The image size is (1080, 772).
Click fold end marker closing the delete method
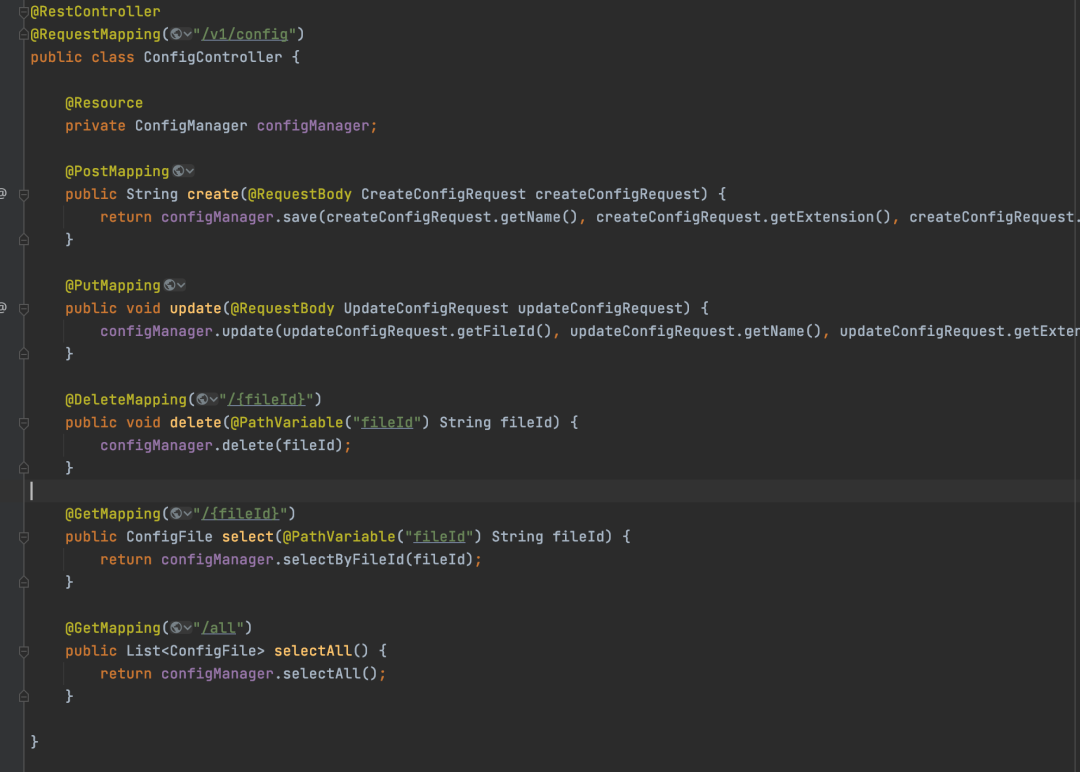(23, 468)
